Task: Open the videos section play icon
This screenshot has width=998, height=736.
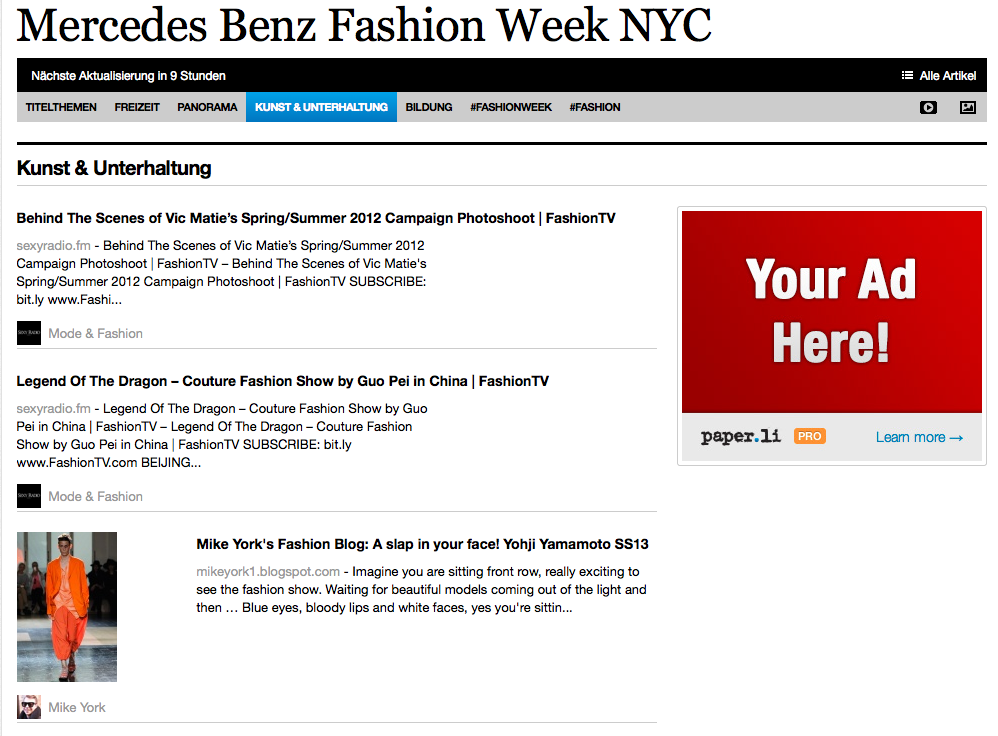Action: point(928,107)
